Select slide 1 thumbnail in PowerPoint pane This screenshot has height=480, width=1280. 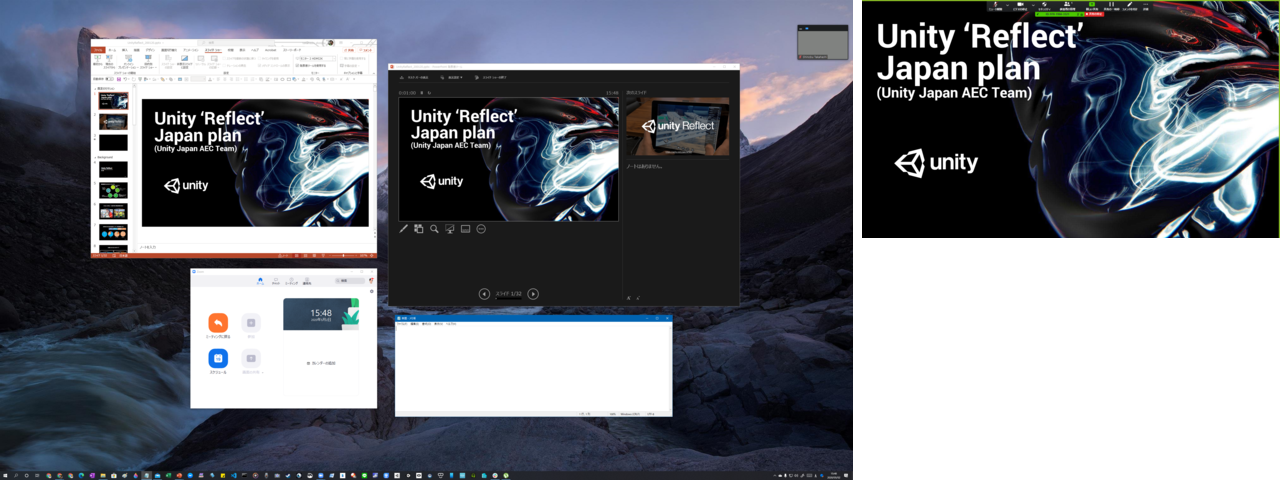click(112, 101)
